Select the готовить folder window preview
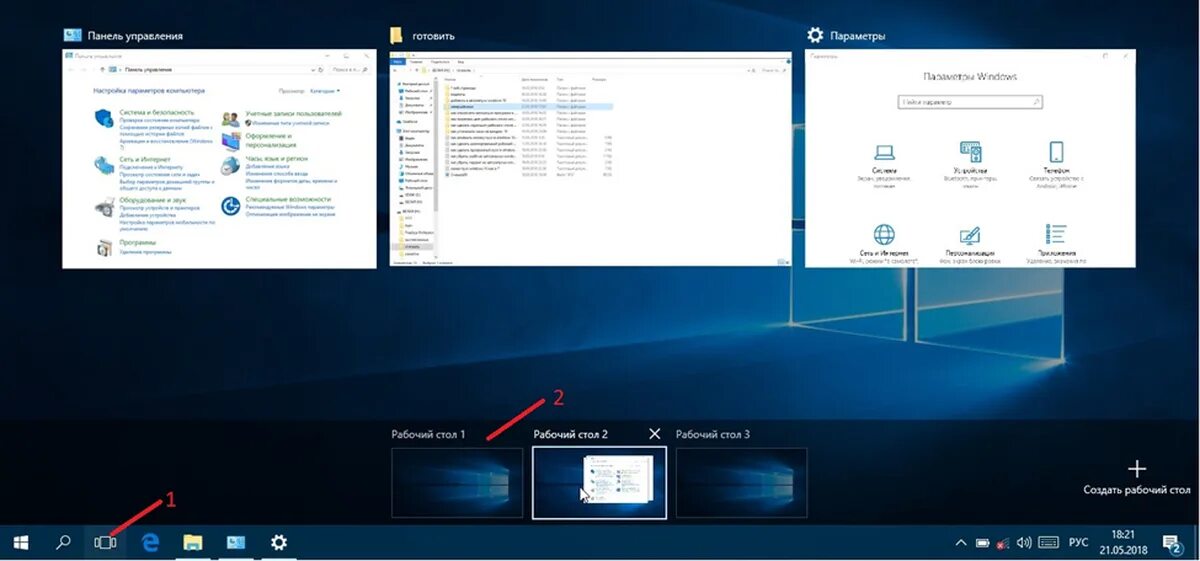Screen dimensions: 1200x561 [x=590, y=159]
